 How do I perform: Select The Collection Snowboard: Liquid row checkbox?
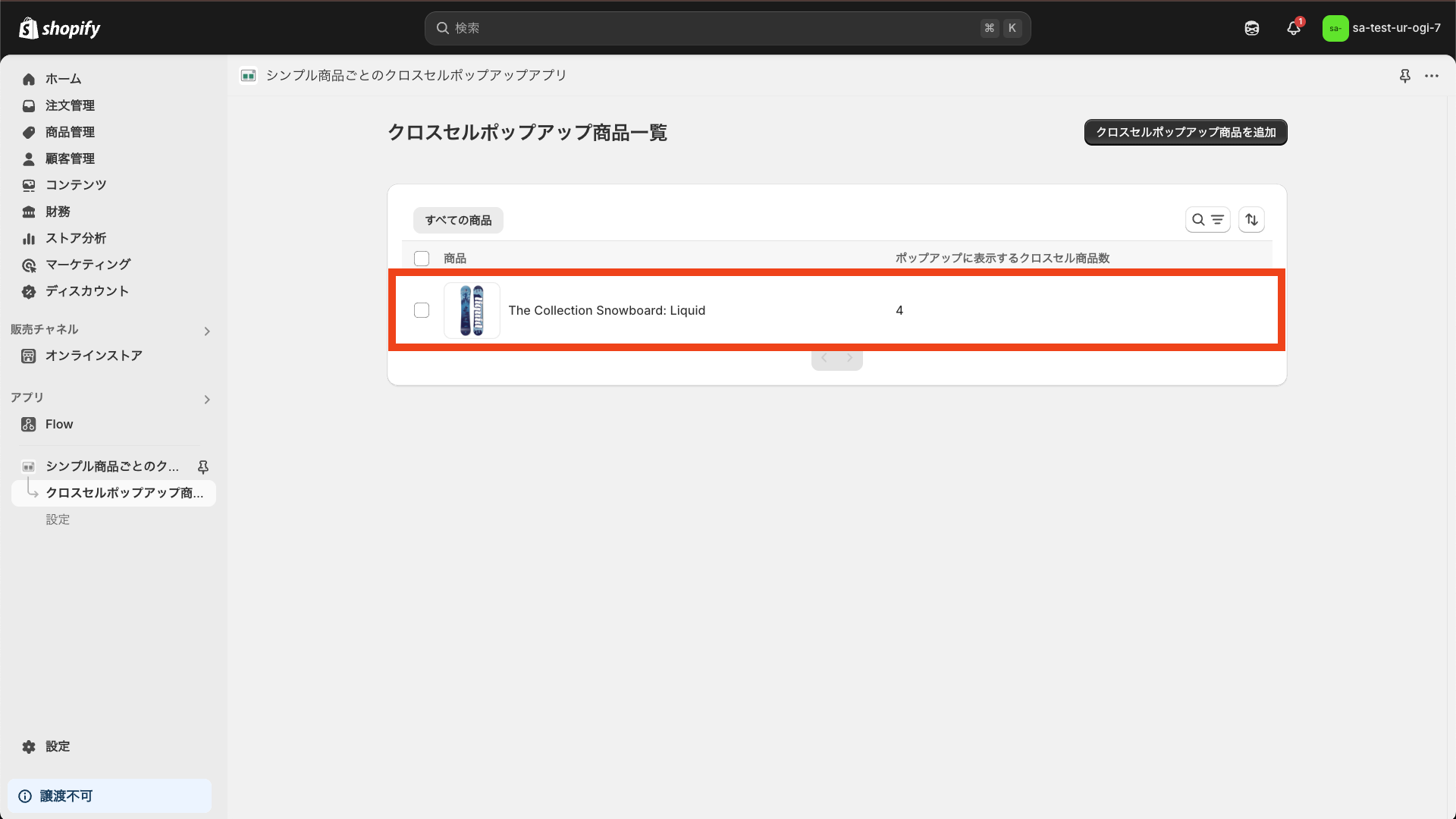[422, 310]
